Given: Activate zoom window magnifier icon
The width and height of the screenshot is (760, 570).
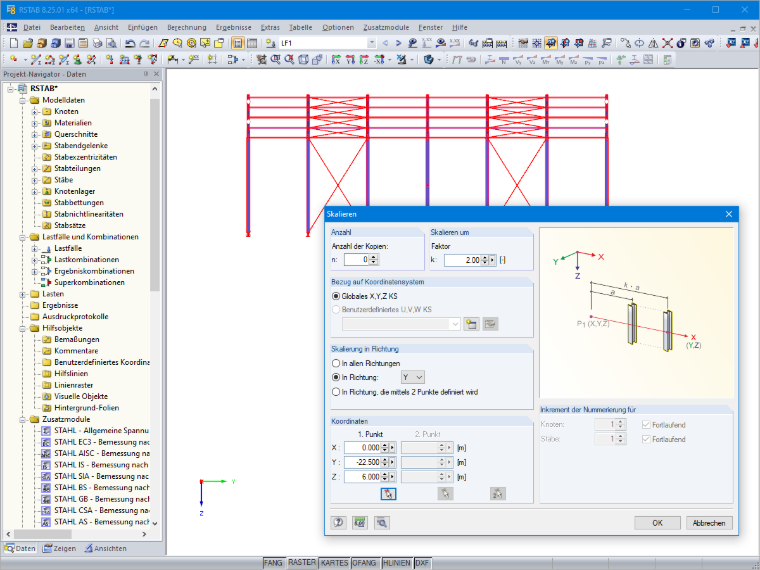Looking at the screenshot, I should [x=276, y=60].
